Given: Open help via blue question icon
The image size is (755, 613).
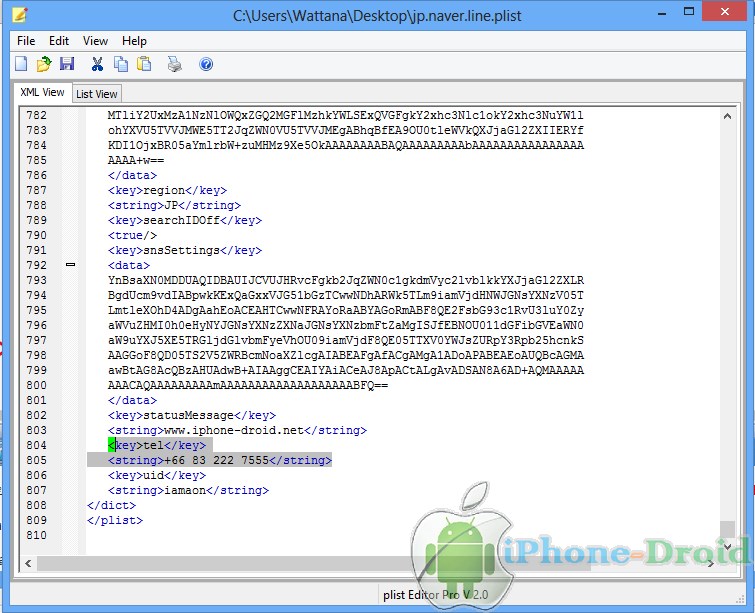Looking at the screenshot, I should (206, 64).
